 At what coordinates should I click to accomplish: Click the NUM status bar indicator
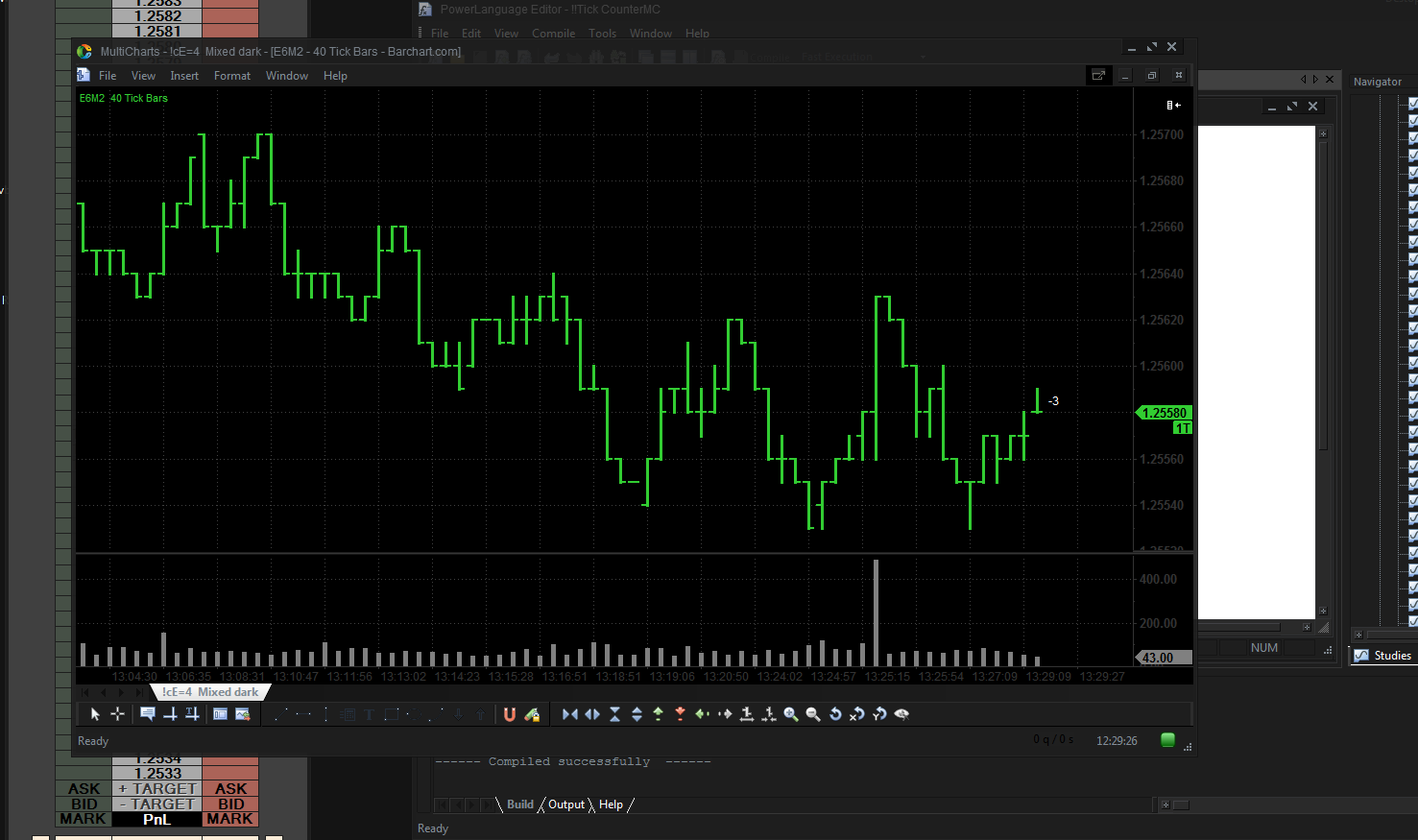(x=1264, y=648)
